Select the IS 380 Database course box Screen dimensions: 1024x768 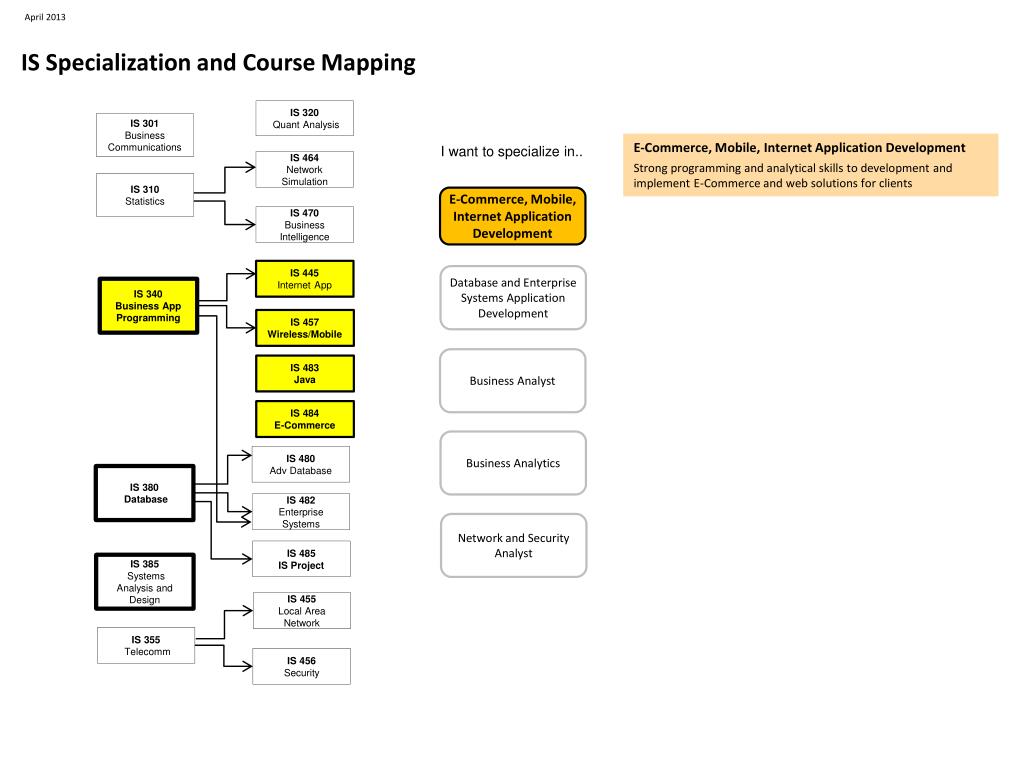click(145, 493)
